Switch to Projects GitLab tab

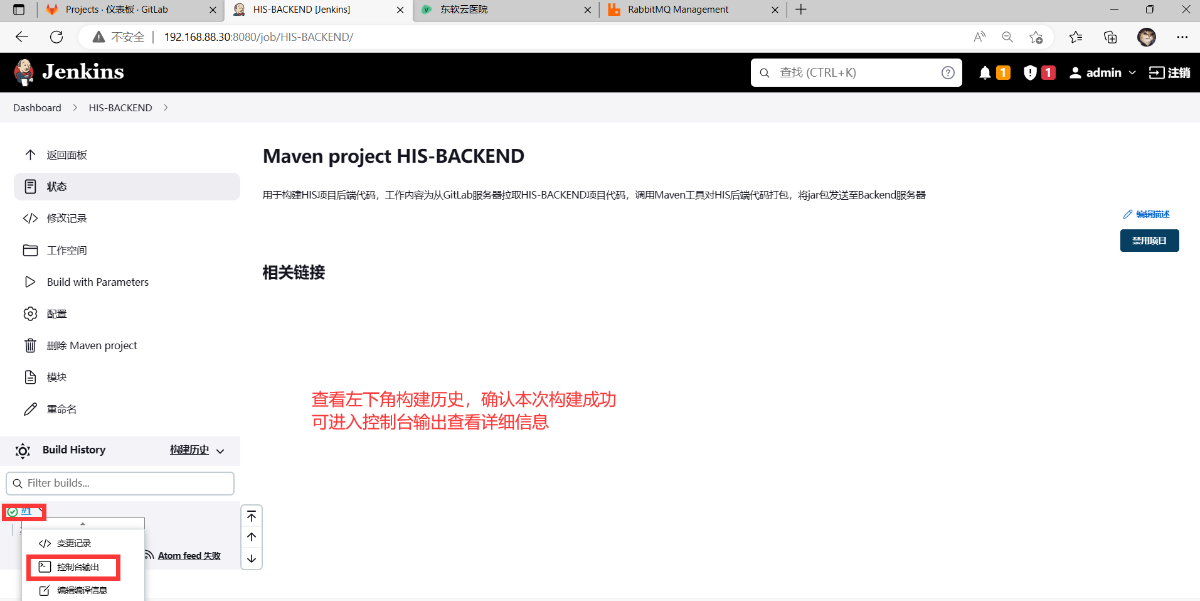point(129,10)
